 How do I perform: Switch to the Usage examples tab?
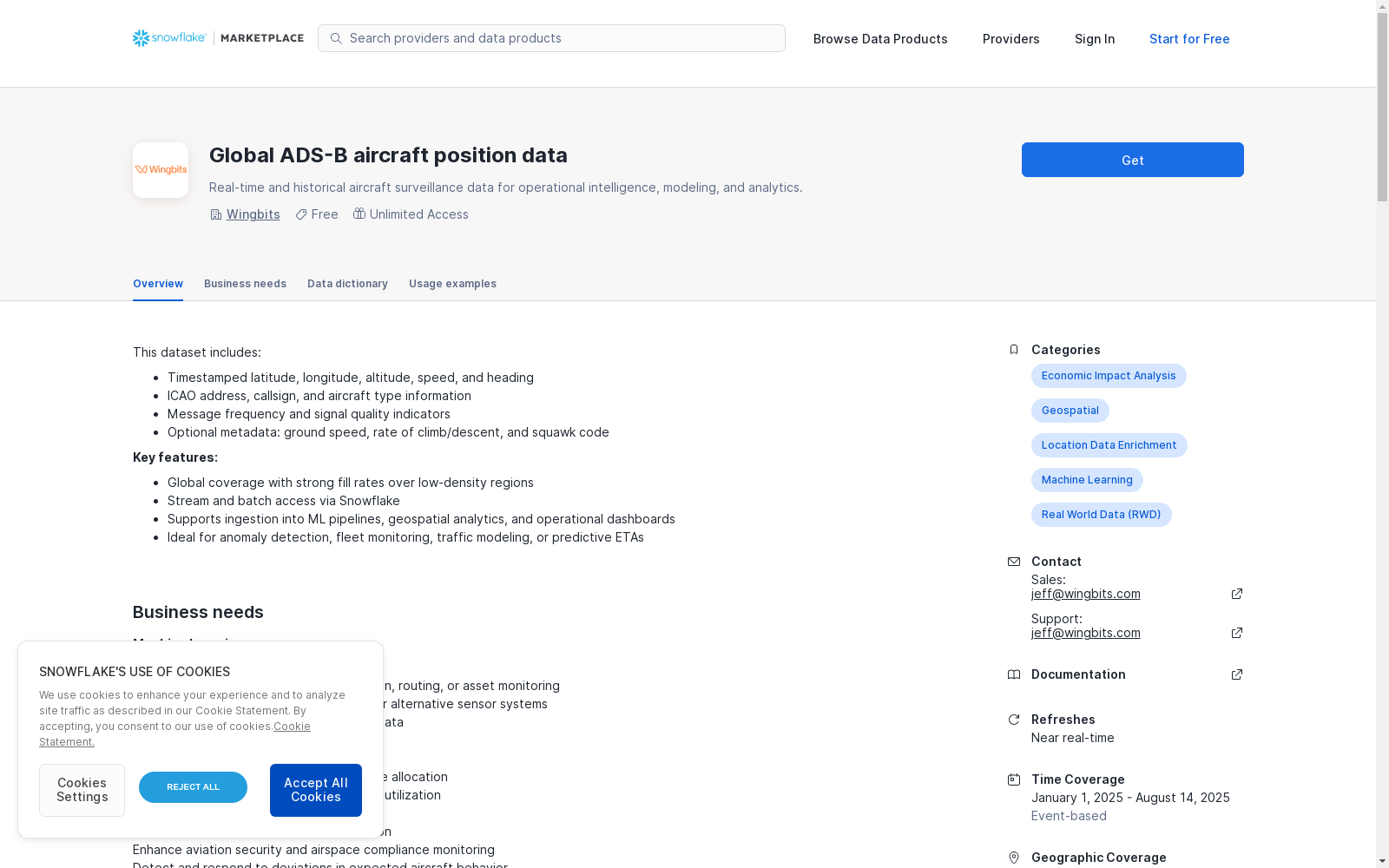point(452,284)
